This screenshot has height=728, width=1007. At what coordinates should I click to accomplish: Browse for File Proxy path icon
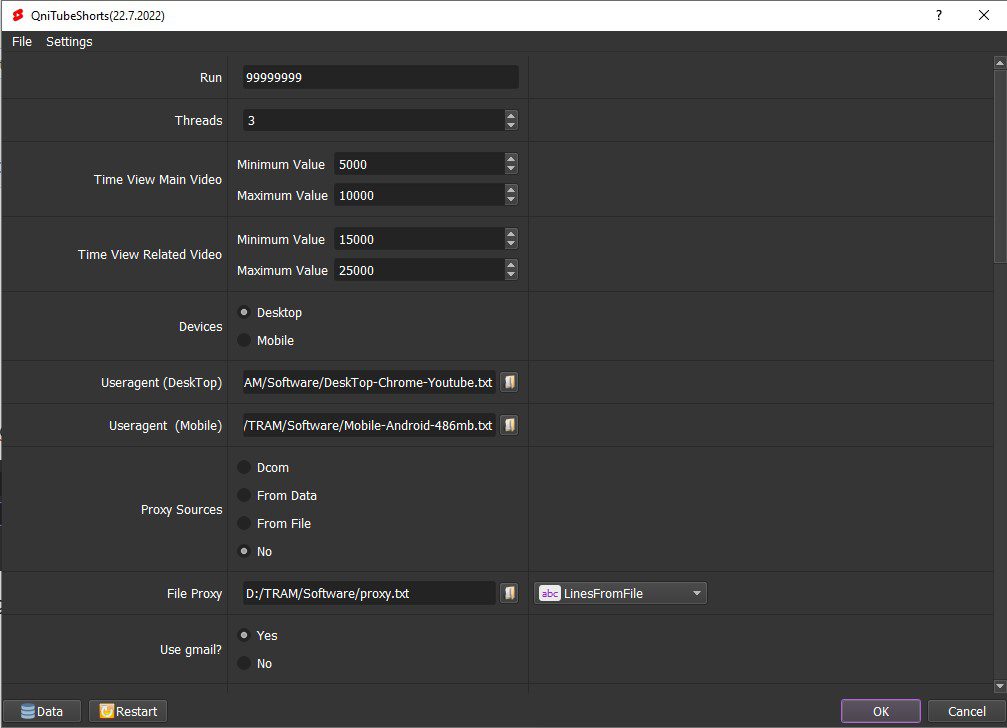coord(509,593)
